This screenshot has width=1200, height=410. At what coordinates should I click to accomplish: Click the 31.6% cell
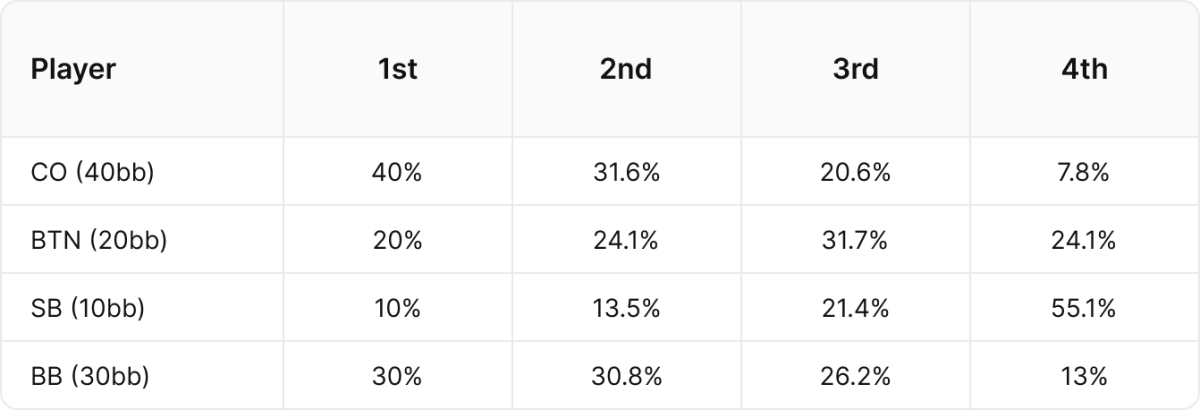click(x=627, y=172)
